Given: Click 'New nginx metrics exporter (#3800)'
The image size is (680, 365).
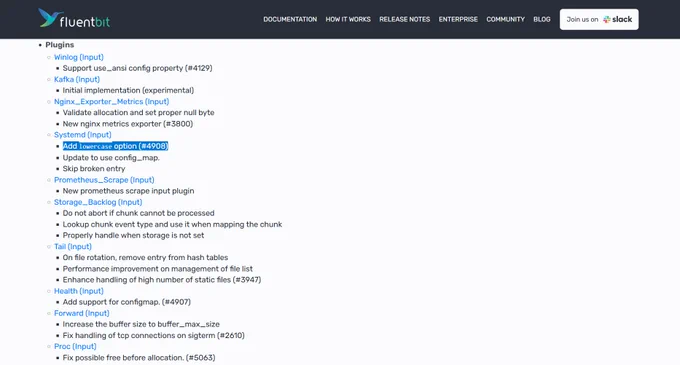Looking at the screenshot, I should tap(128, 124).
